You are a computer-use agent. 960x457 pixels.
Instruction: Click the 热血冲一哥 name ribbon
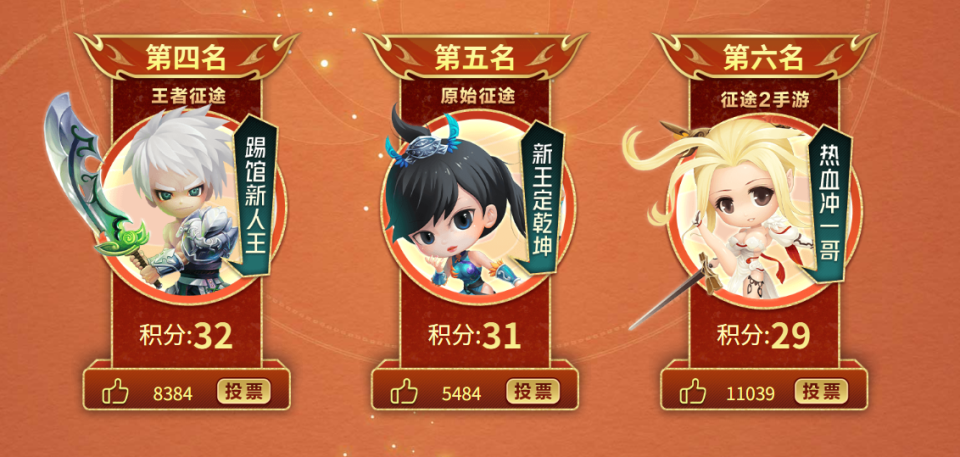(x=831, y=203)
